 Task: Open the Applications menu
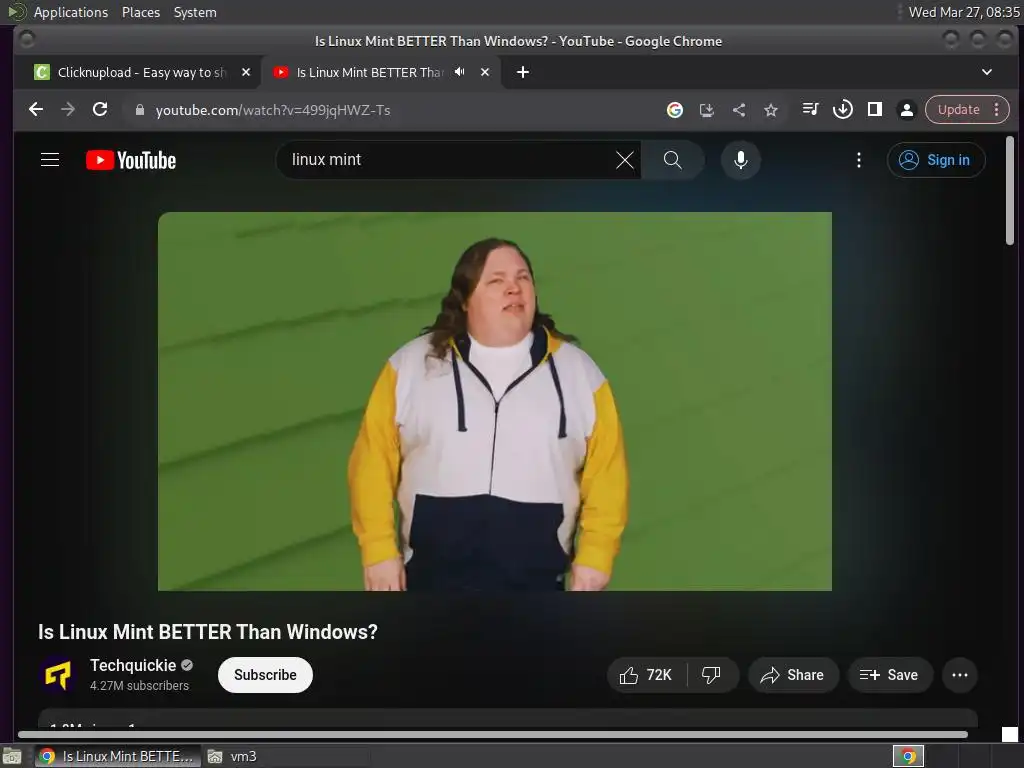71,12
